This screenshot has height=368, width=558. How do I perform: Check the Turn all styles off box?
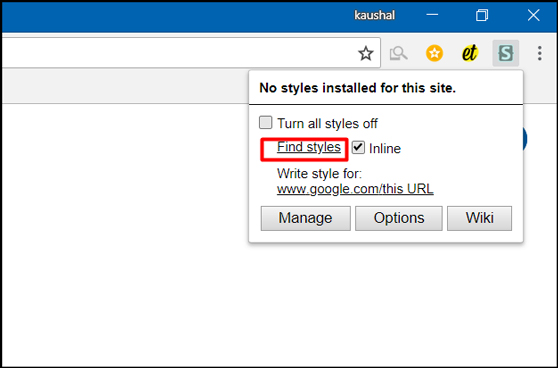pyautogui.click(x=265, y=122)
